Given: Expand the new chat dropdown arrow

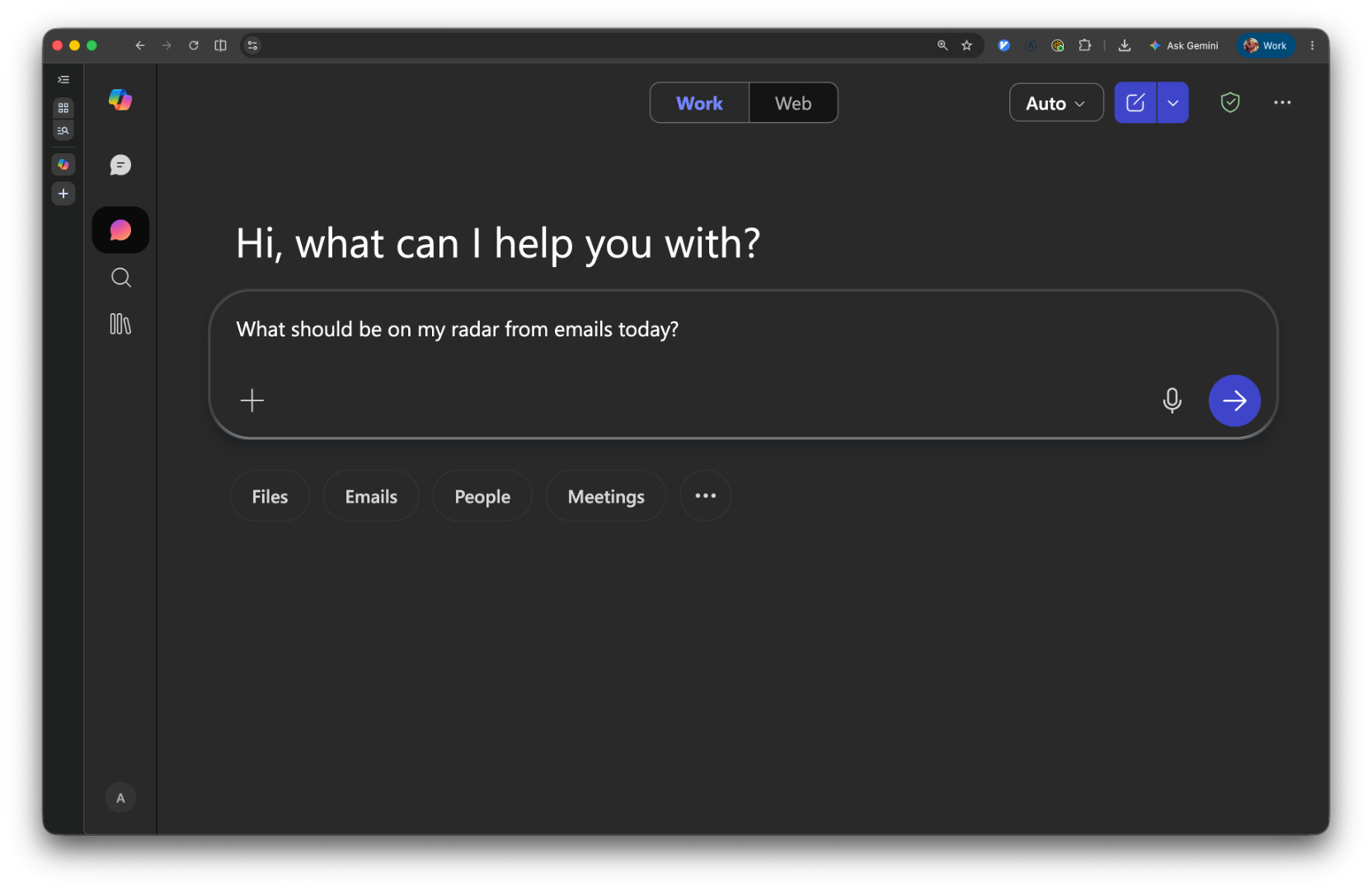Looking at the screenshot, I should (1173, 103).
